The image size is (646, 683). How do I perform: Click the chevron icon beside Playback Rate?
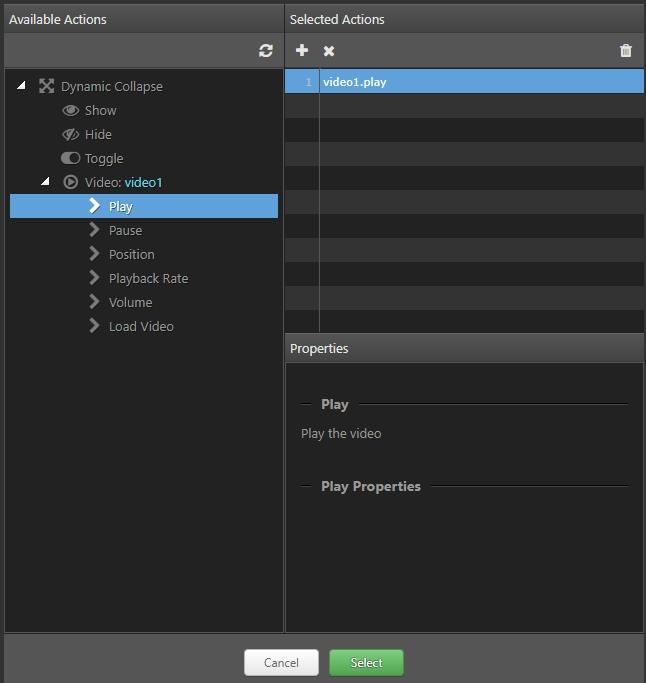tap(95, 277)
